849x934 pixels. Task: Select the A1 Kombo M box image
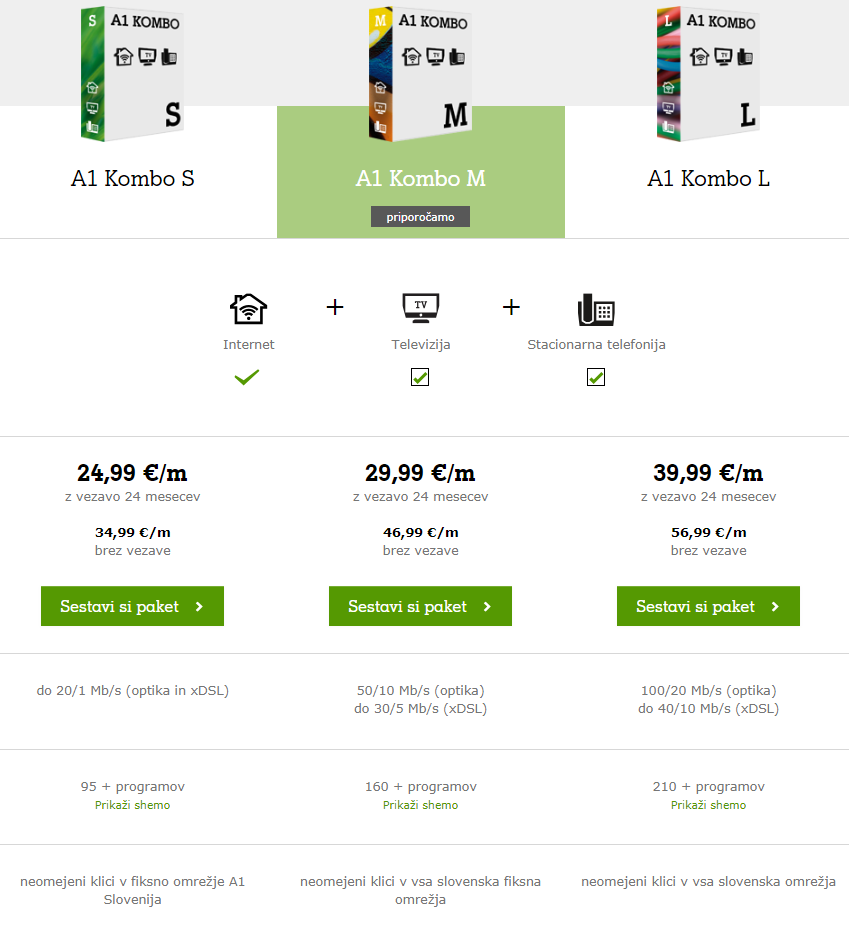[420, 73]
